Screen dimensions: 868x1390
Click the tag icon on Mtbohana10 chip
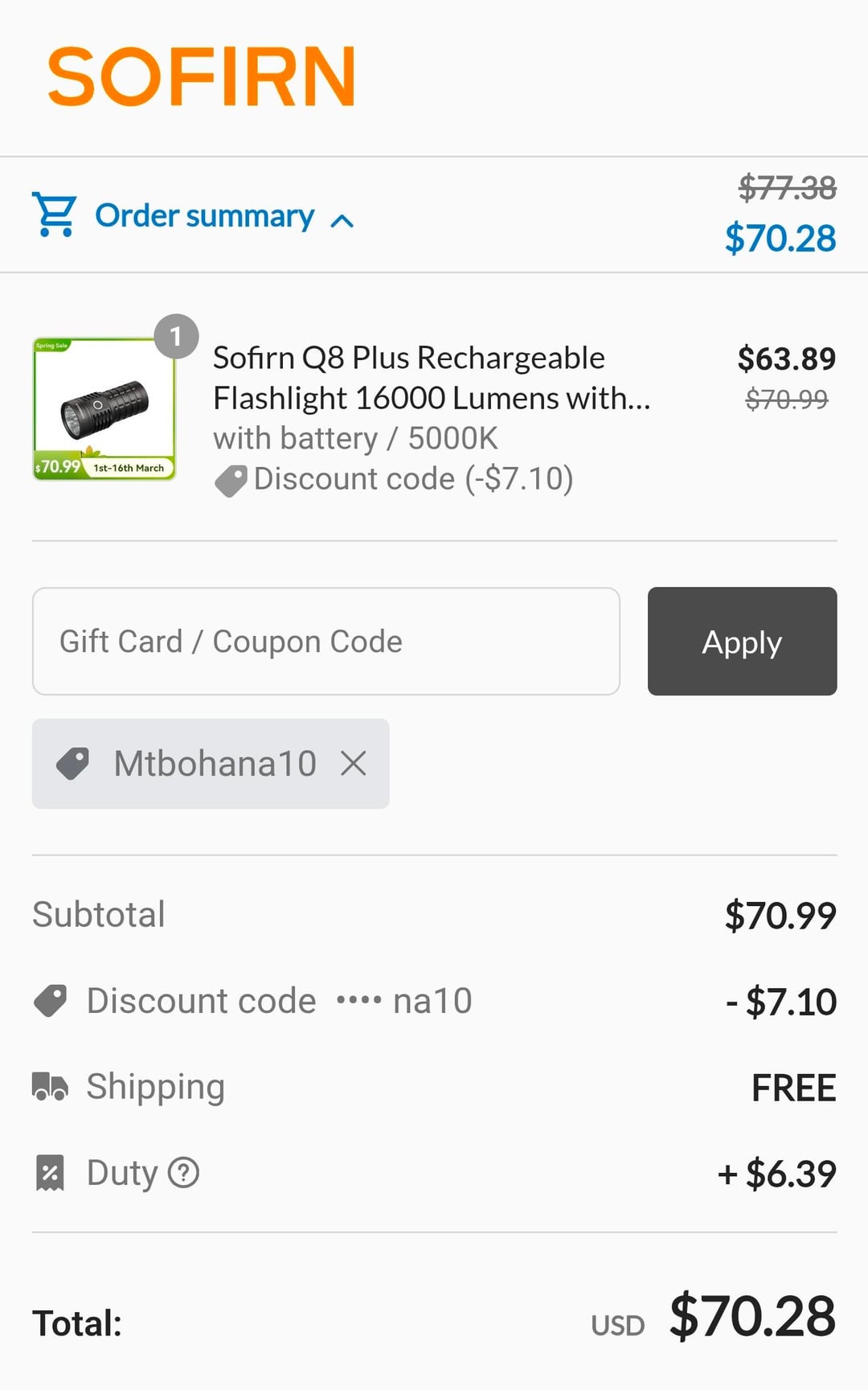(x=73, y=764)
